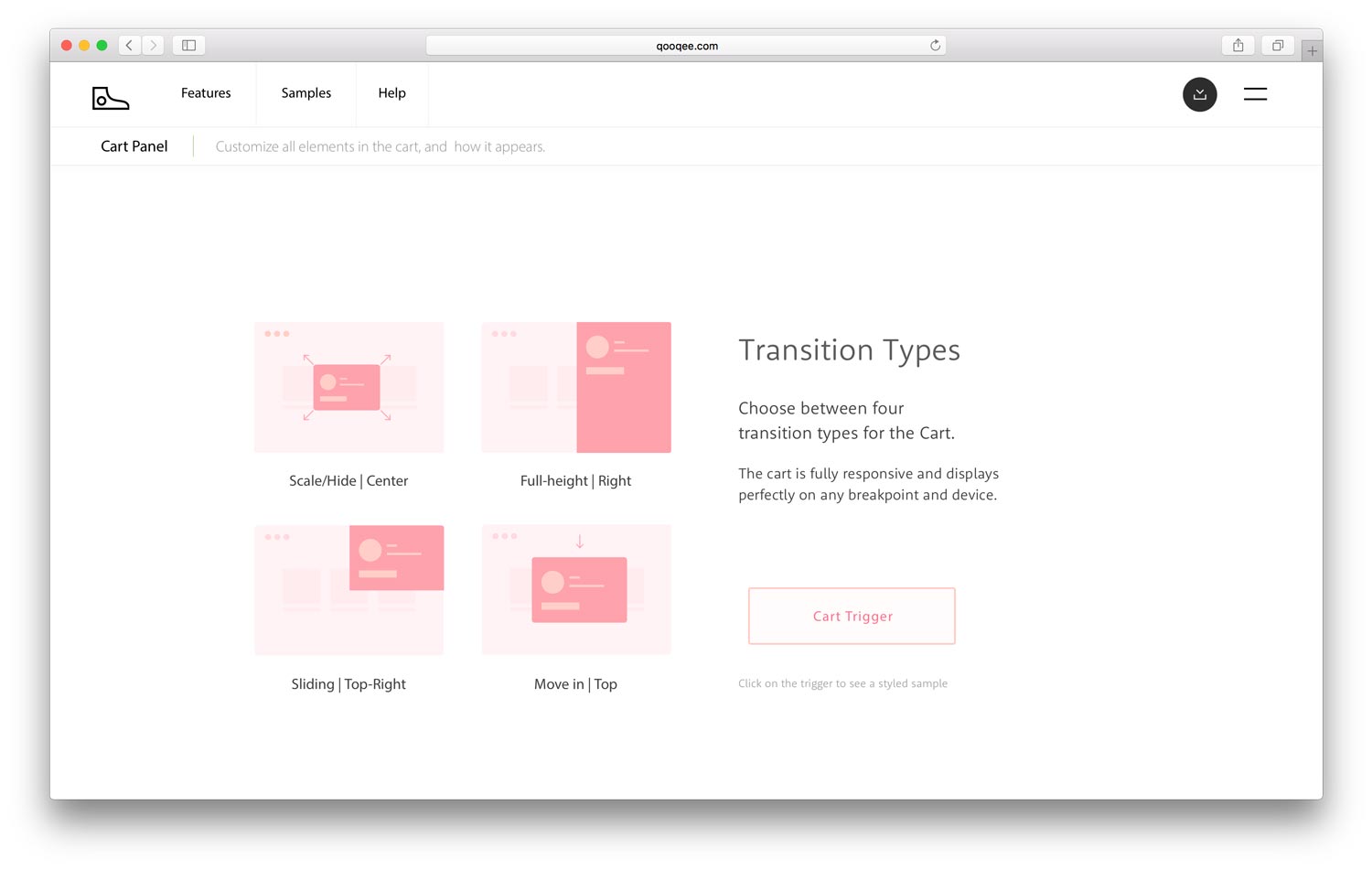Click the 'Move in | Top' label
Viewport: 1372px width, 870px height.
[x=575, y=684]
